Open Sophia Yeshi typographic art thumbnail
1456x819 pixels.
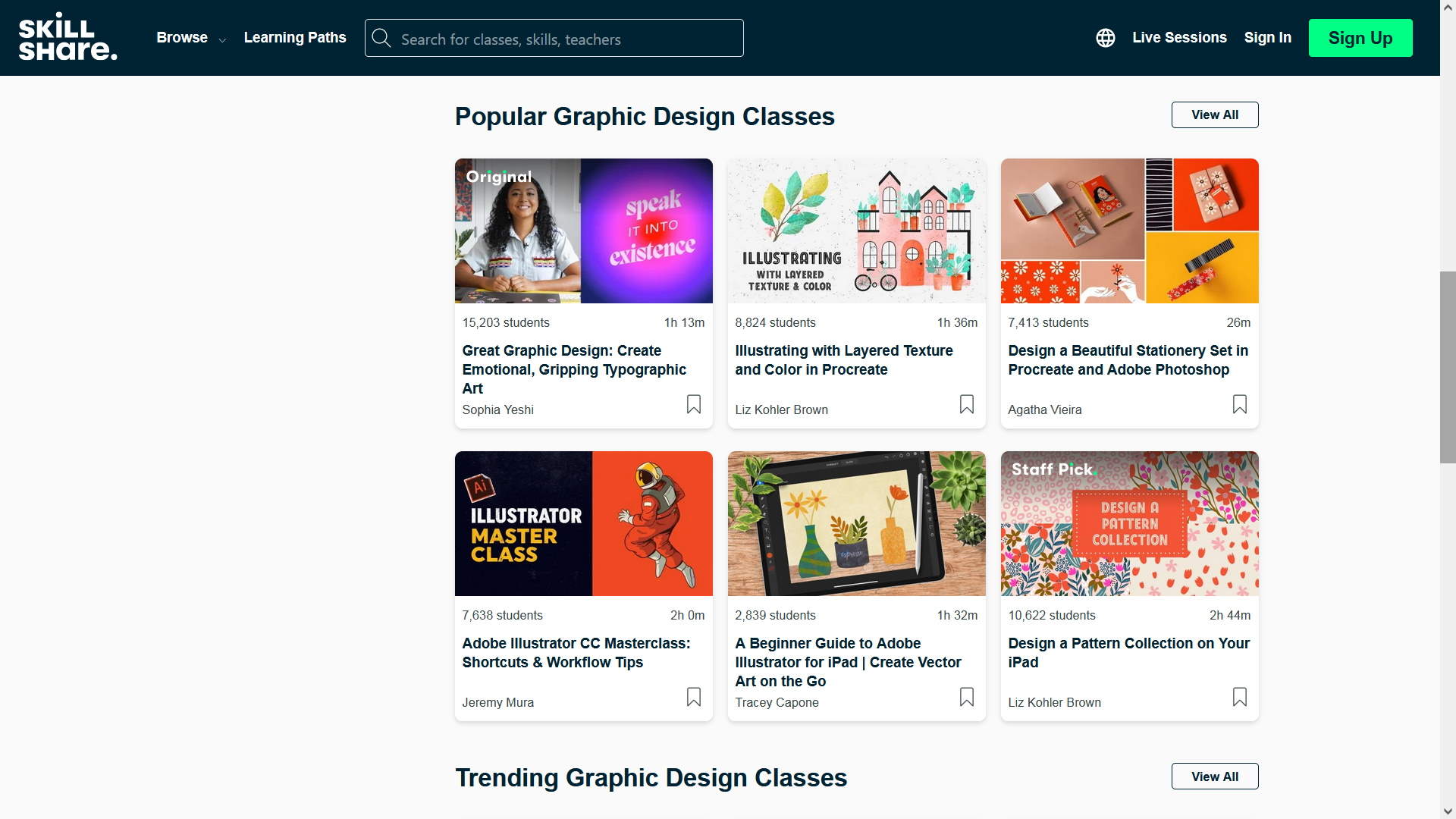pos(584,231)
